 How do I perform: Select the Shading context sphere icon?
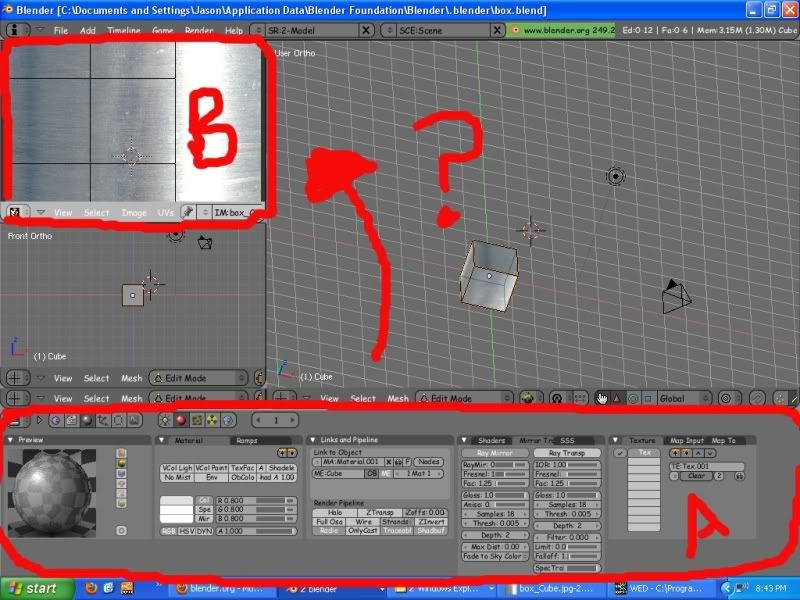click(87, 420)
